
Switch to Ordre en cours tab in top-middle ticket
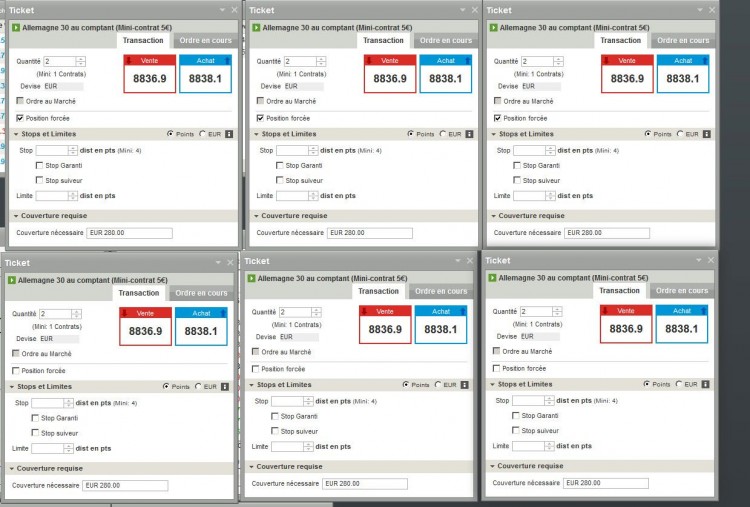(446, 41)
